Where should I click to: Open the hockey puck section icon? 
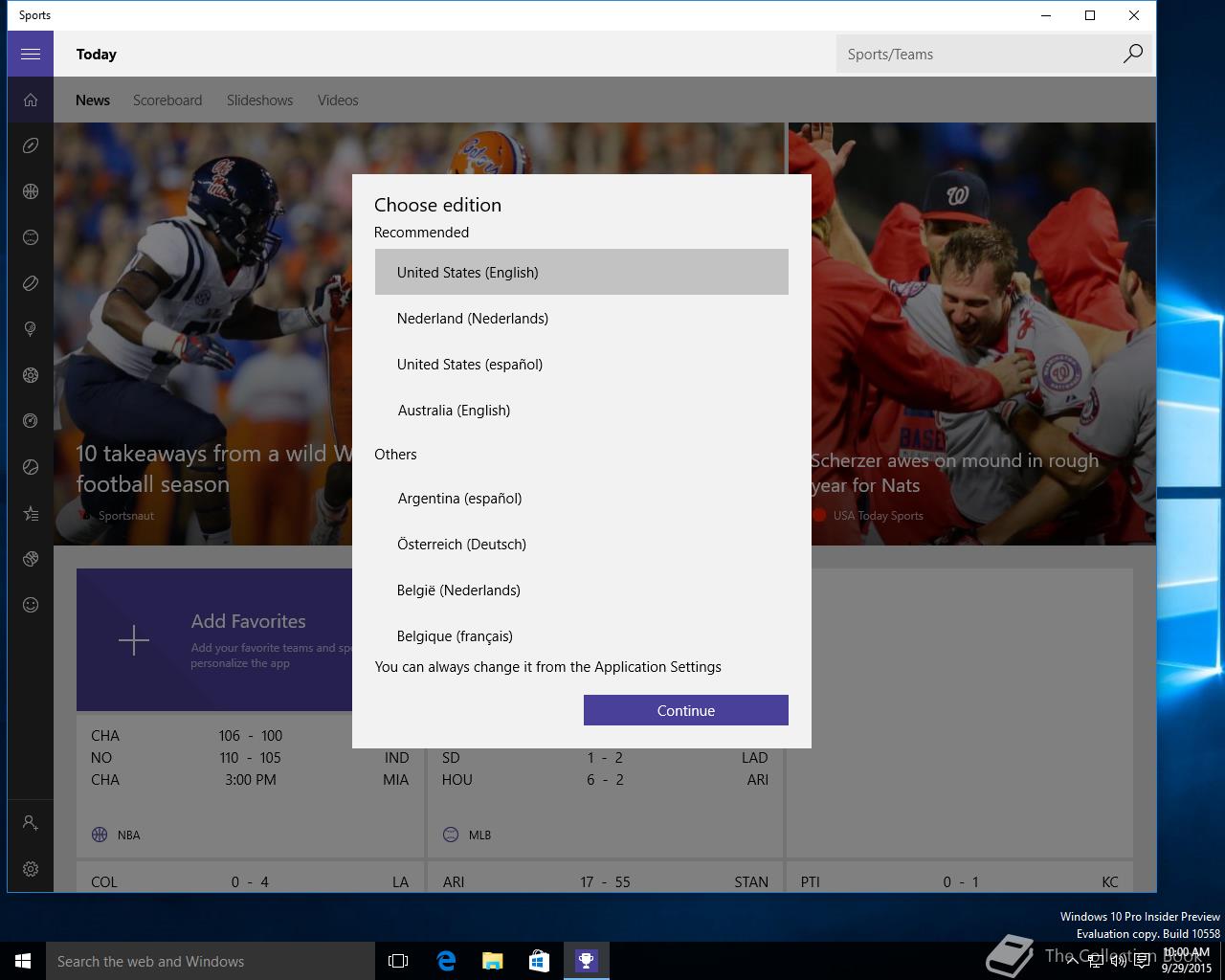tap(31, 283)
